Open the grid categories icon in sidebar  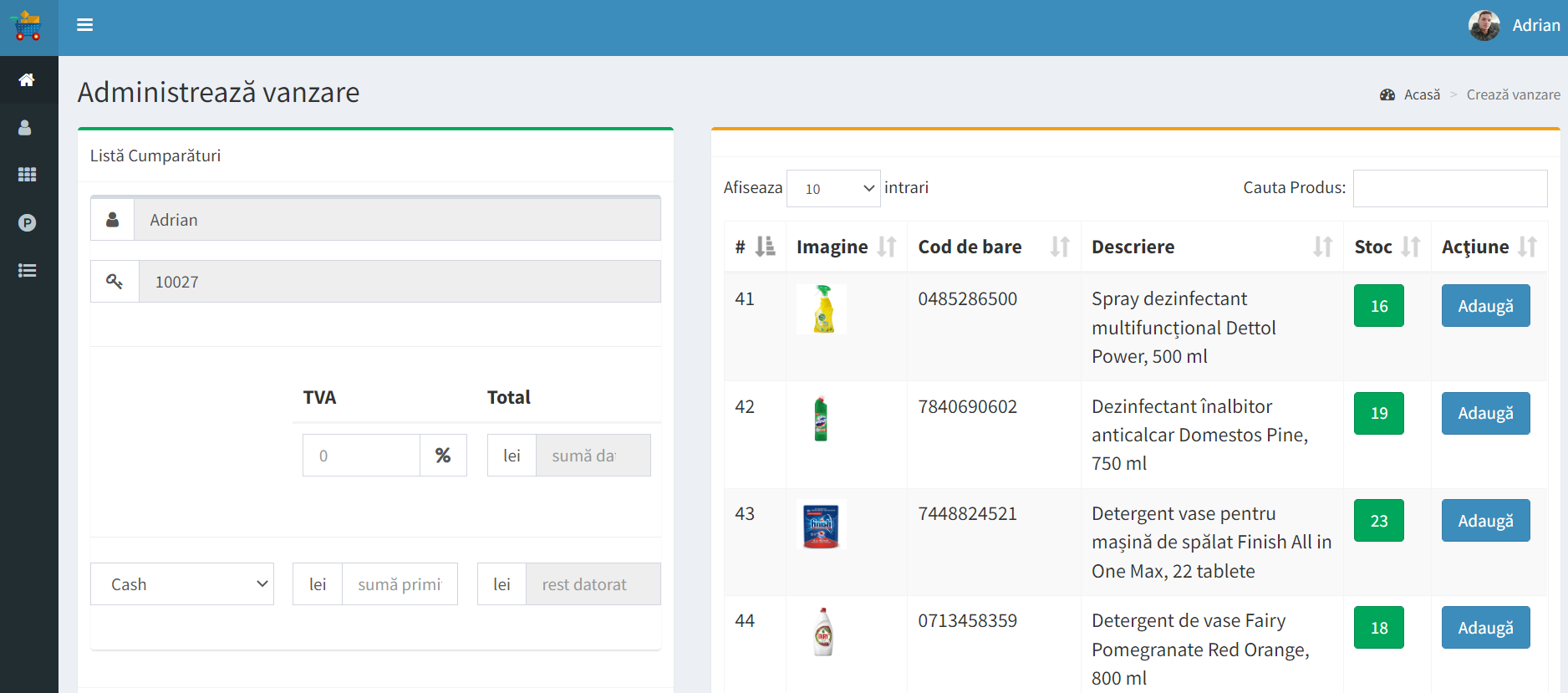(x=27, y=175)
